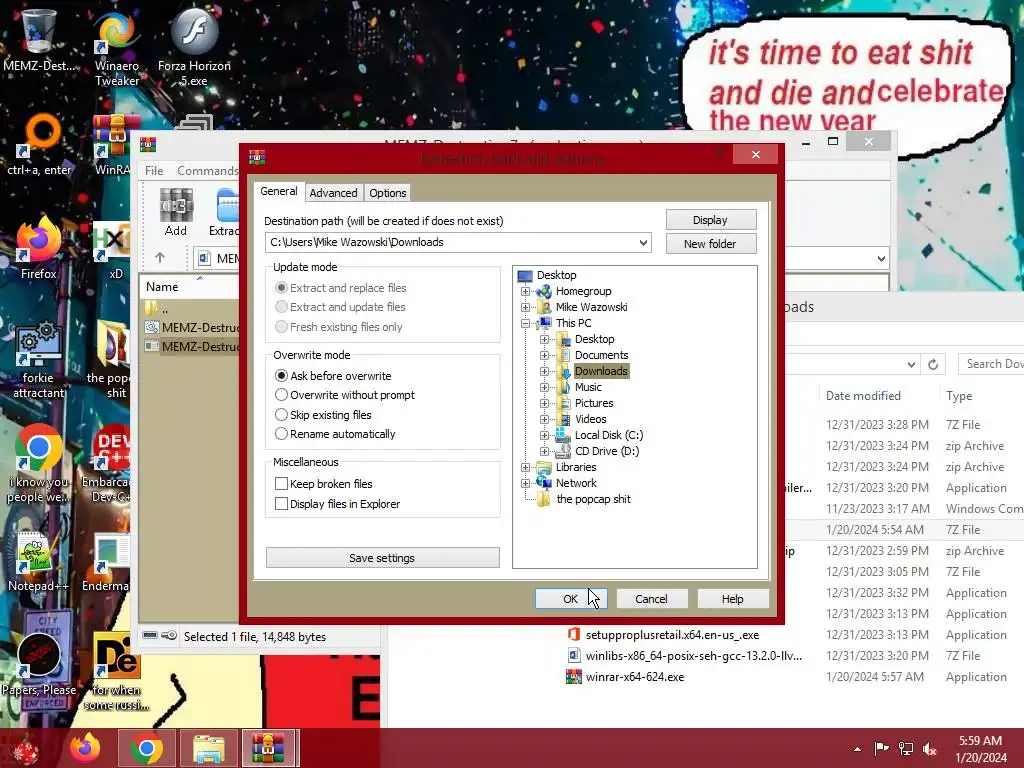The height and width of the screenshot is (768, 1024).
Task: Click WinRAR's up-one-level arrow icon
Action: [160, 258]
